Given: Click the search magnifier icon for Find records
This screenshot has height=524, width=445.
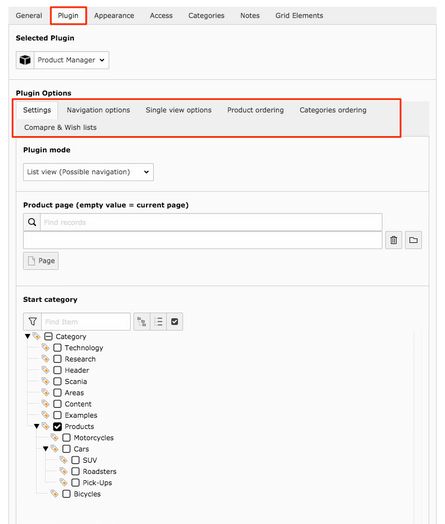Looking at the screenshot, I should point(32,222).
